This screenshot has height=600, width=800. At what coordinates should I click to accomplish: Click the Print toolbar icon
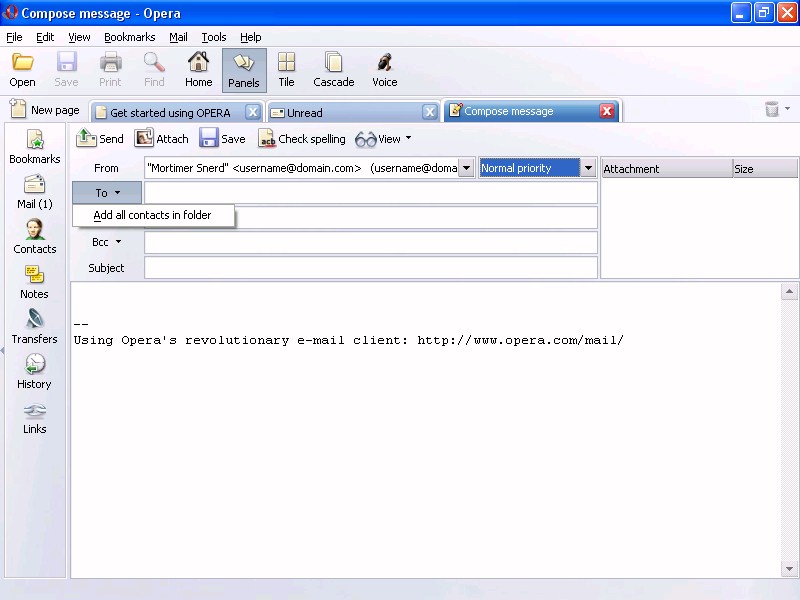(x=110, y=70)
